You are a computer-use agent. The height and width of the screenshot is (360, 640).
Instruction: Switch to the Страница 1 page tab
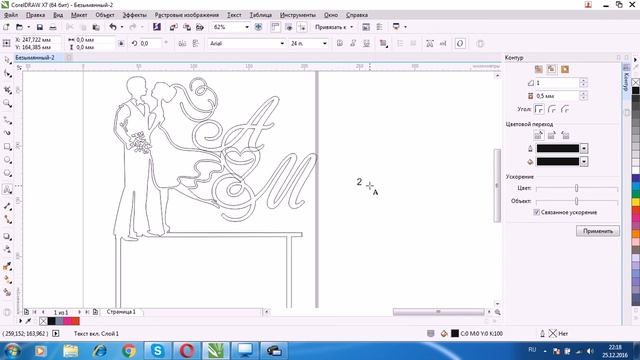121,312
